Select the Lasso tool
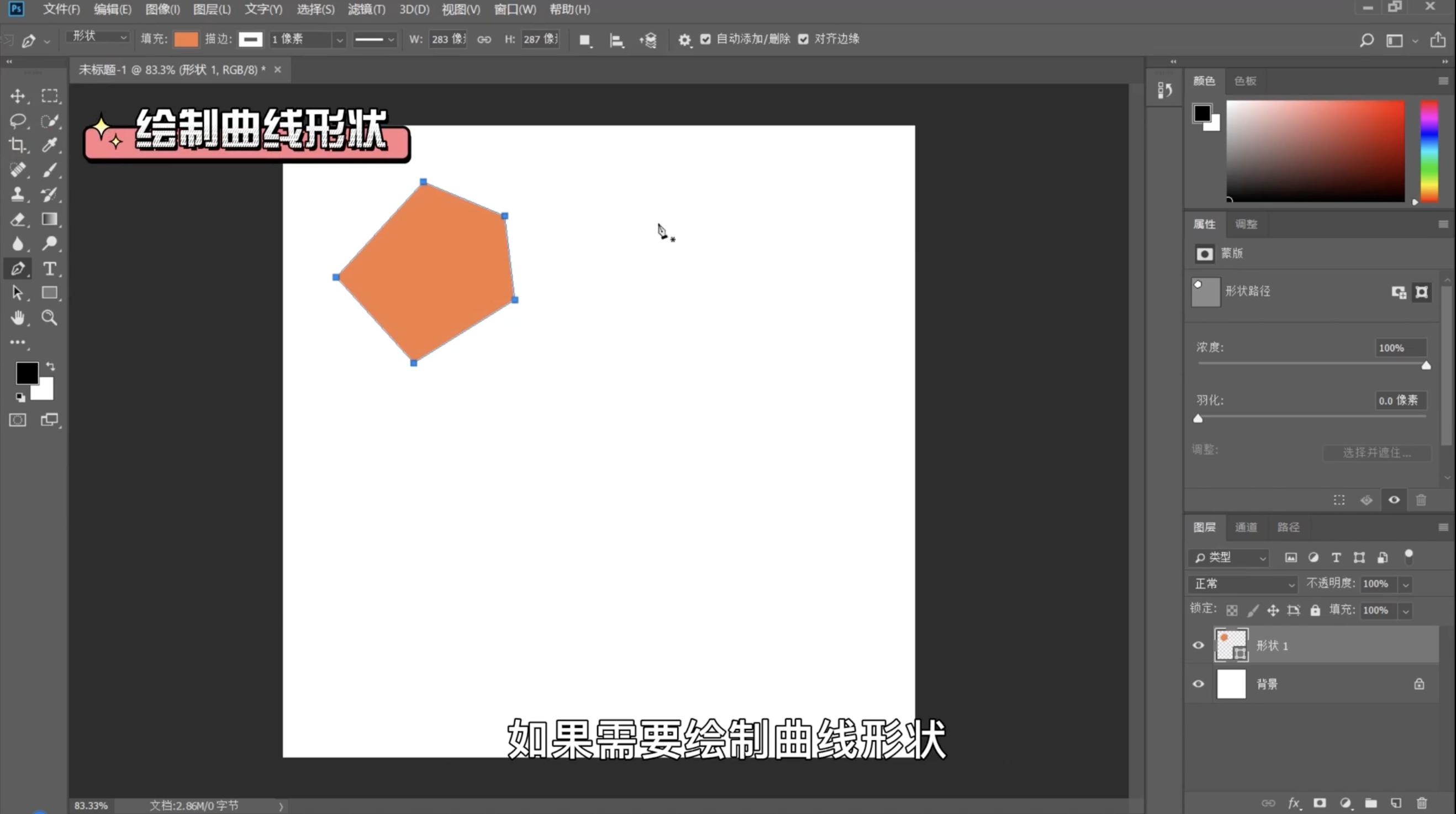This screenshot has height=814, width=1456. (18, 121)
